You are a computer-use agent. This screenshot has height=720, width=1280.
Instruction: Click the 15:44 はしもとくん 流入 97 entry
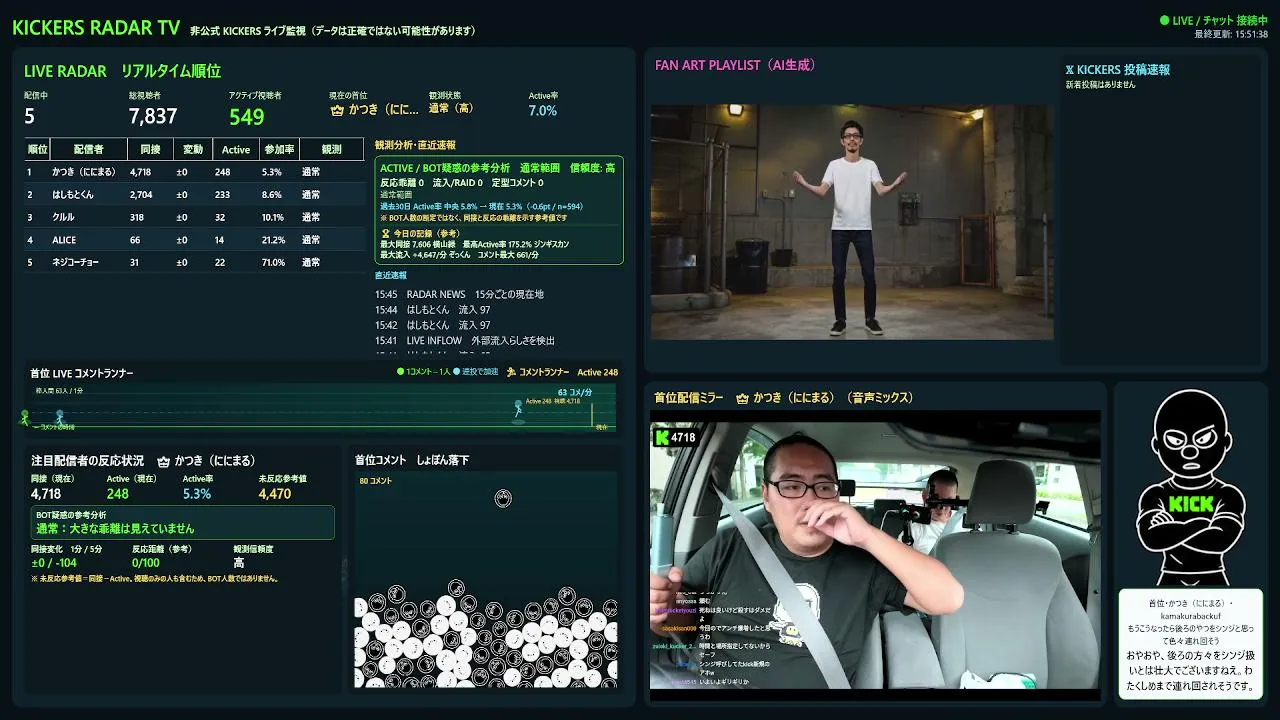point(433,310)
